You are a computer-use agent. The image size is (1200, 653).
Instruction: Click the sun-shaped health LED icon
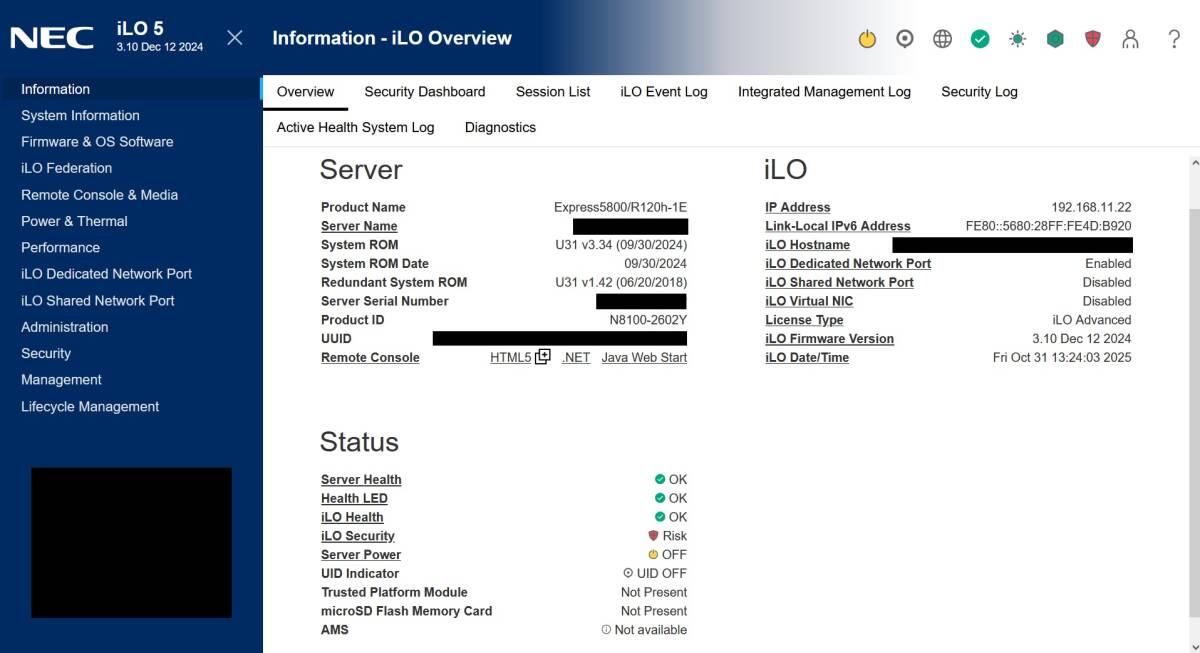coord(1017,39)
